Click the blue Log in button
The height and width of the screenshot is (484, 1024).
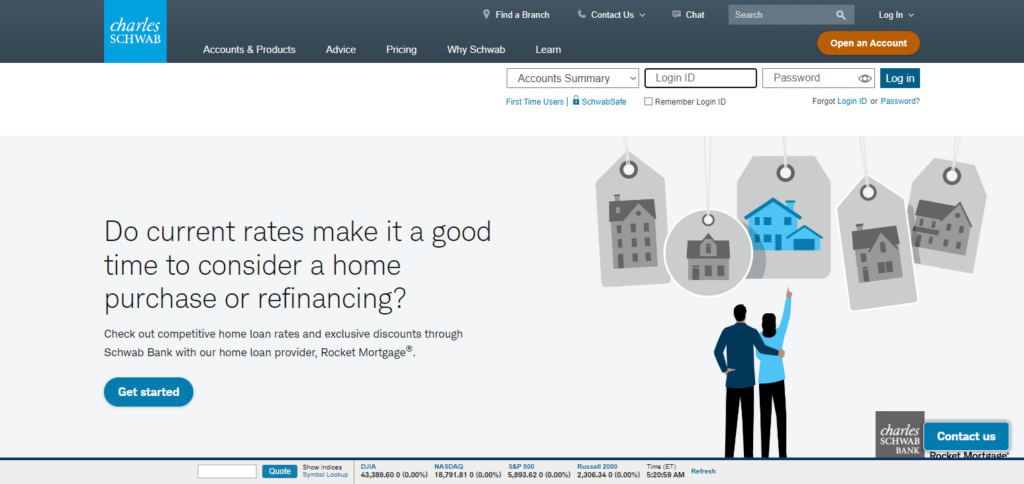coord(899,78)
